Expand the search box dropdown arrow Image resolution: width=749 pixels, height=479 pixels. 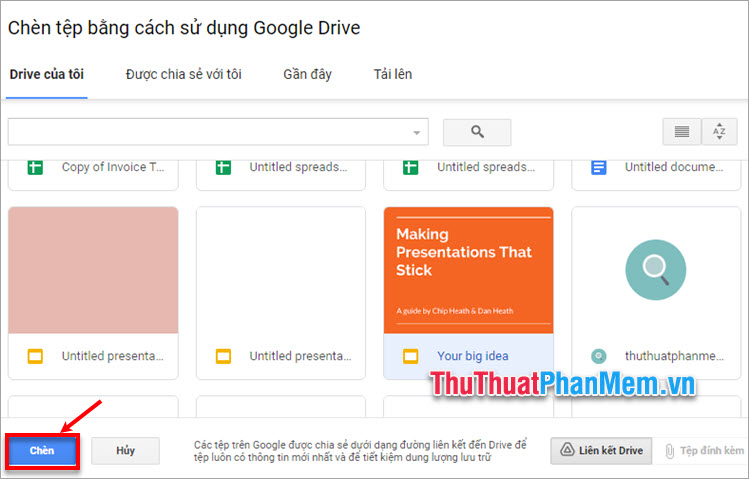click(x=417, y=133)
